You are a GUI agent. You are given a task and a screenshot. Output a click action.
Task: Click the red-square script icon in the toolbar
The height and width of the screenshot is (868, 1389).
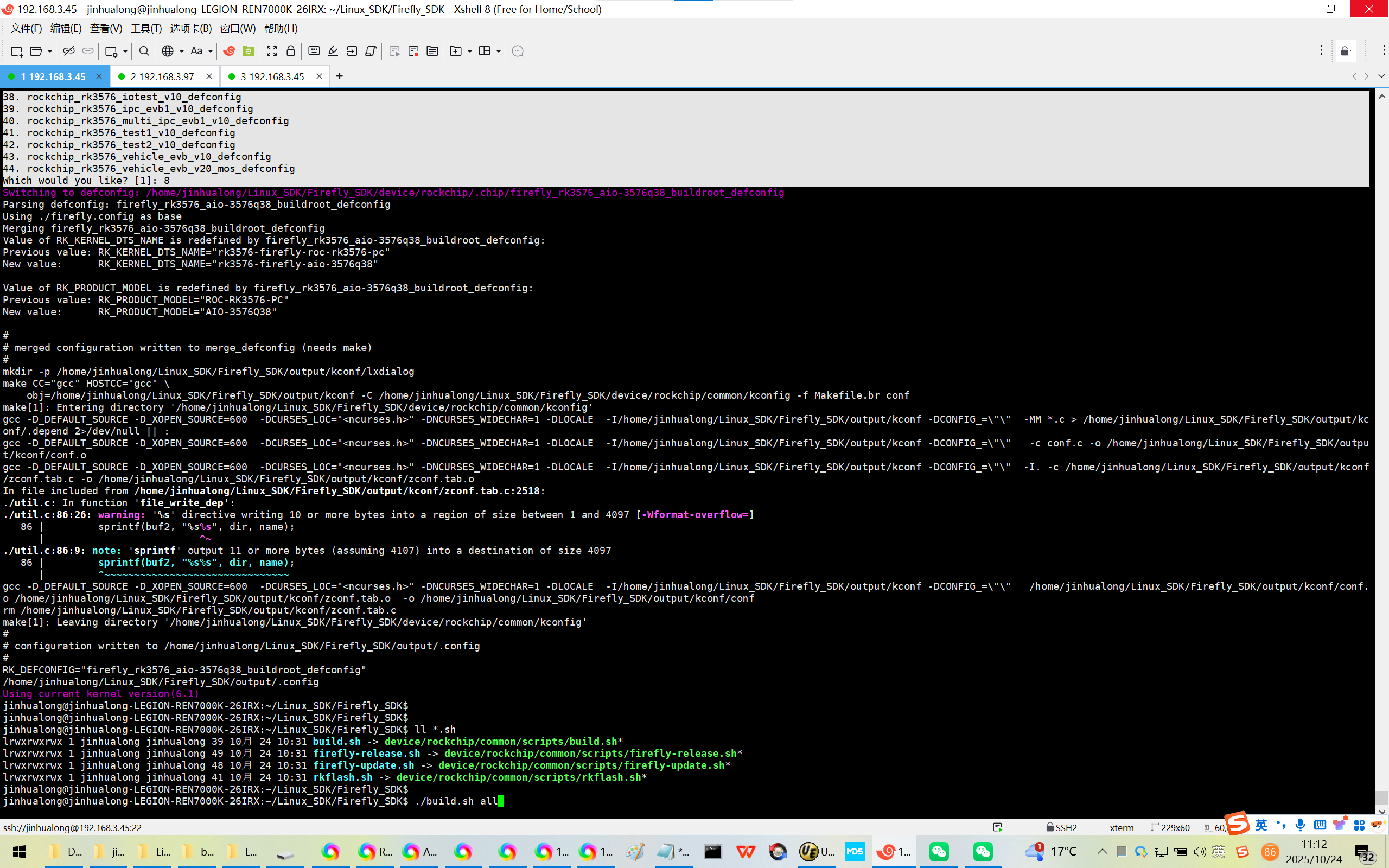(x=413, y=51)
